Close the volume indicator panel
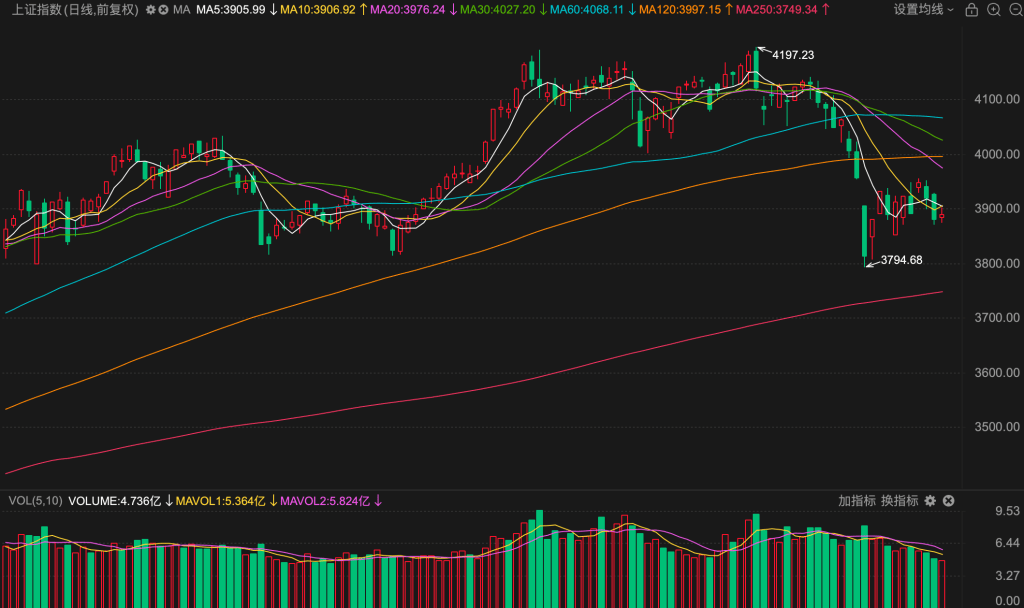This screenshot has height=608, width=1024. 949,500
